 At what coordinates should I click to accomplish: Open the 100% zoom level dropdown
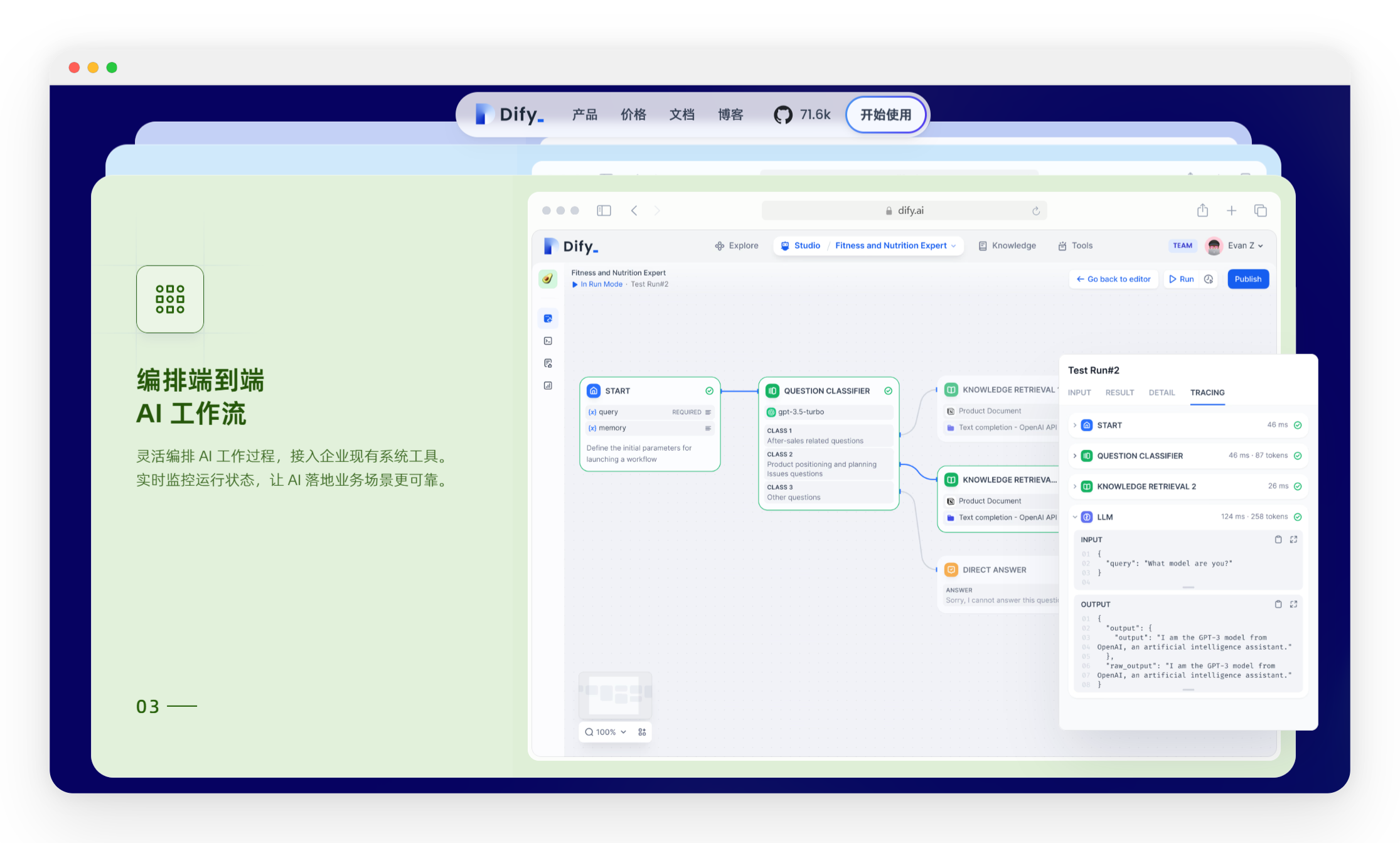coord(606,732)
